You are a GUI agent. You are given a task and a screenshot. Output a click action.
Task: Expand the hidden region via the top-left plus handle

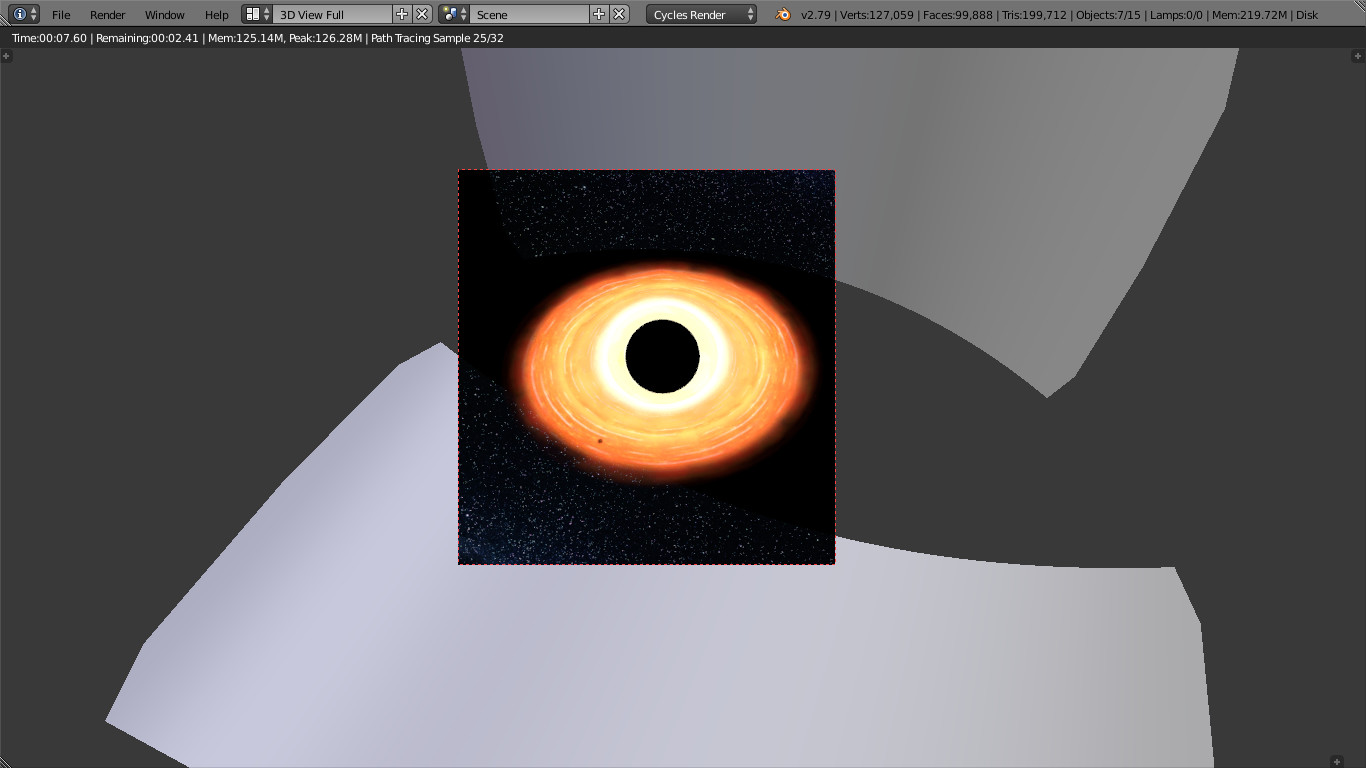[x=7, y=55]
